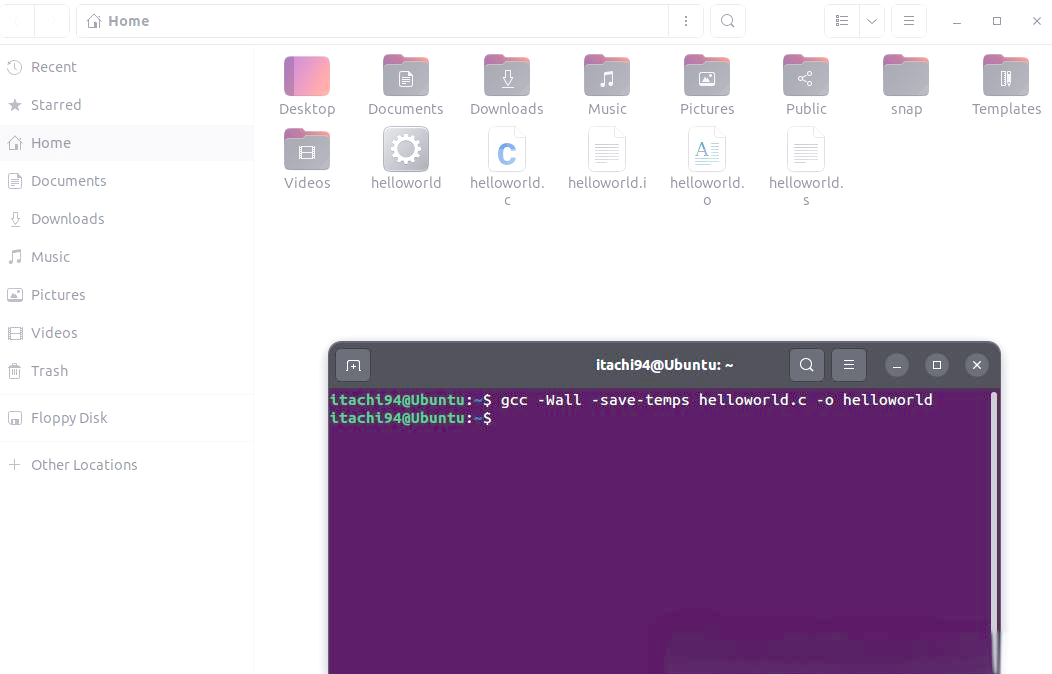
Task: Select the helloworld.c source file
Action: (x=507, y=150)
